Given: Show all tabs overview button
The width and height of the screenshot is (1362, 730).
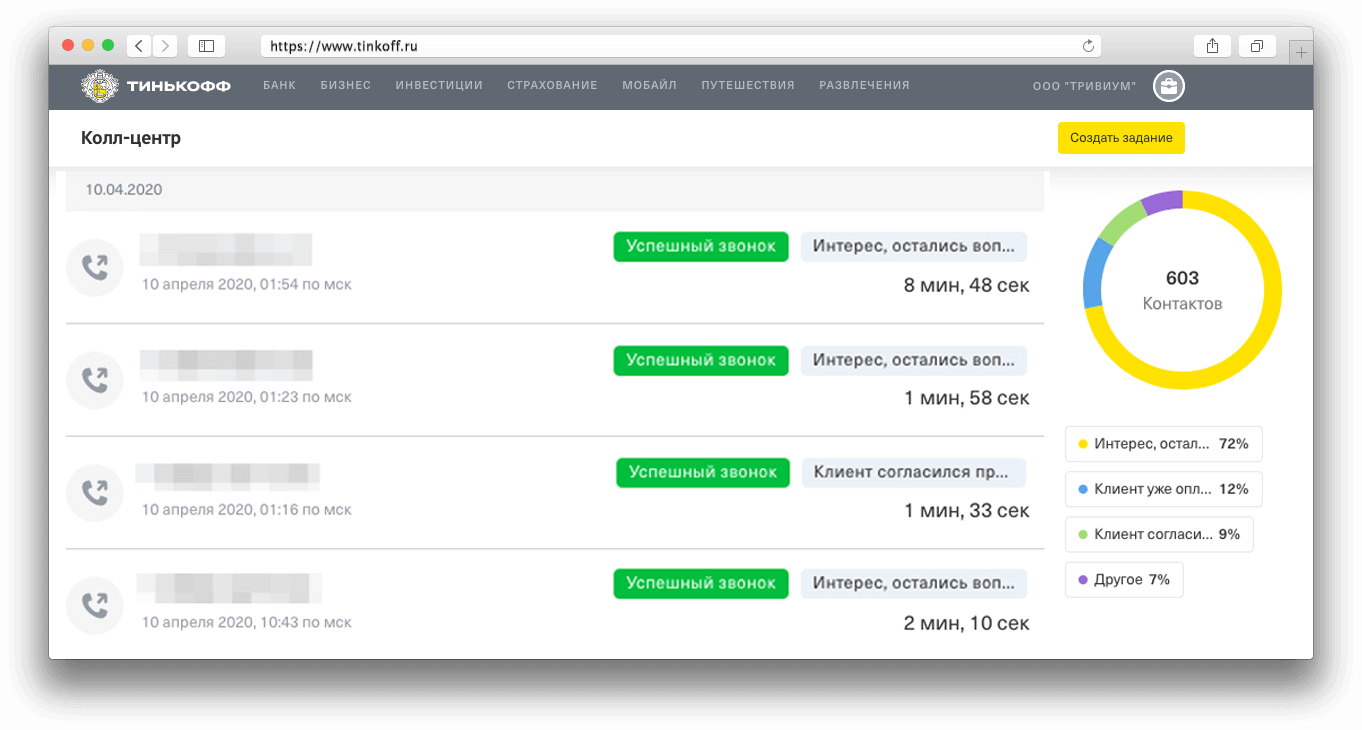Looking at the screenshot, I should coord(1257,45).
